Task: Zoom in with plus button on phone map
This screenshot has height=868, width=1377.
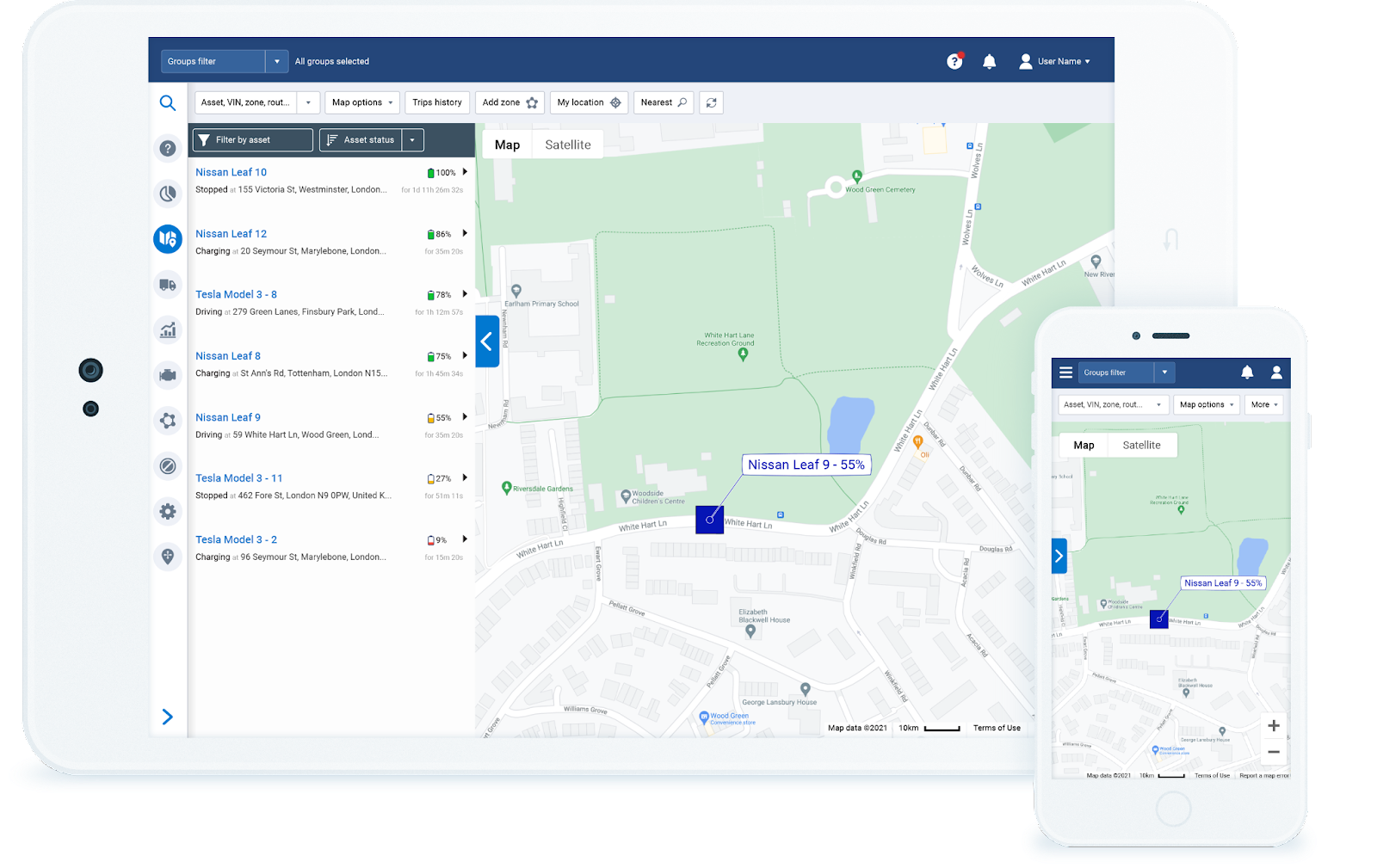Action: pos(1274,726)
